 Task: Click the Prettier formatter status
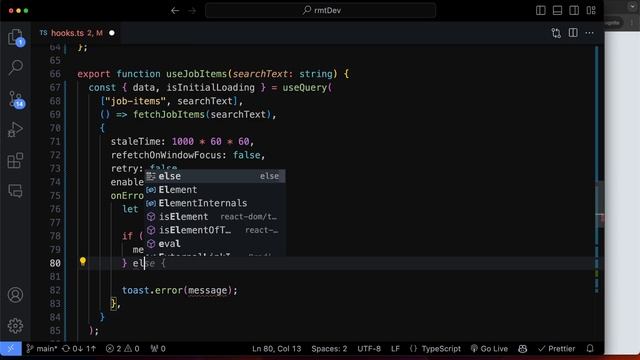coord(556,349)
